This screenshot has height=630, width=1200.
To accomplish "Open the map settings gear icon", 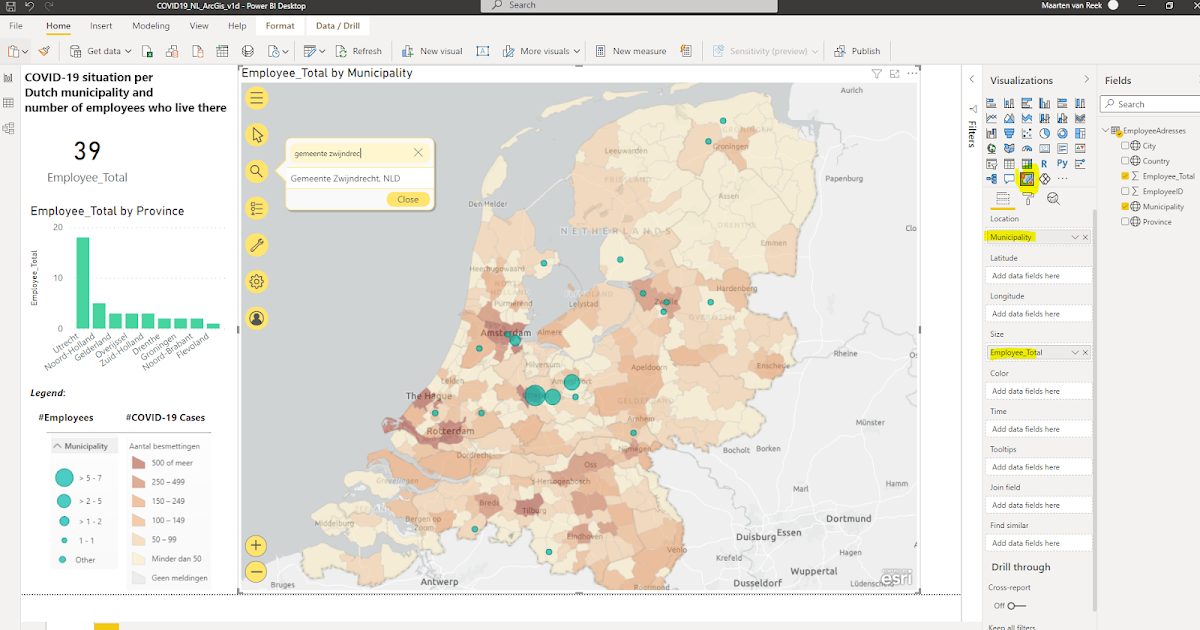I will 257,282.
